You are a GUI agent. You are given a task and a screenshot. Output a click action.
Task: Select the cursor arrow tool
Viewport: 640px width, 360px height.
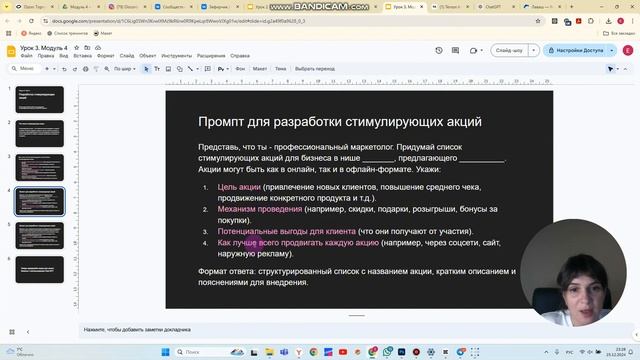click(x=146, y=69)
